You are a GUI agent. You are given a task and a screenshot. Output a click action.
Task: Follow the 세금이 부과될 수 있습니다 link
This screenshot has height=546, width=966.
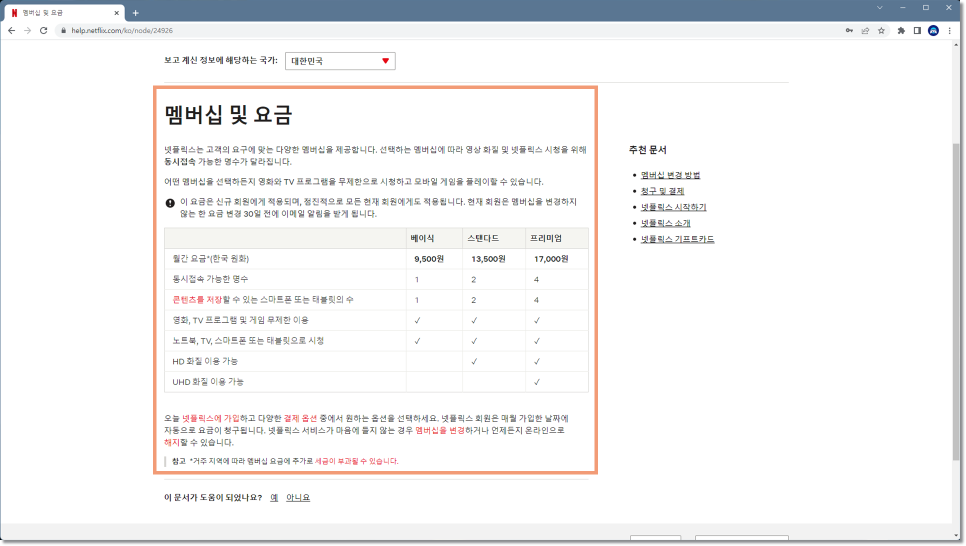357,461
